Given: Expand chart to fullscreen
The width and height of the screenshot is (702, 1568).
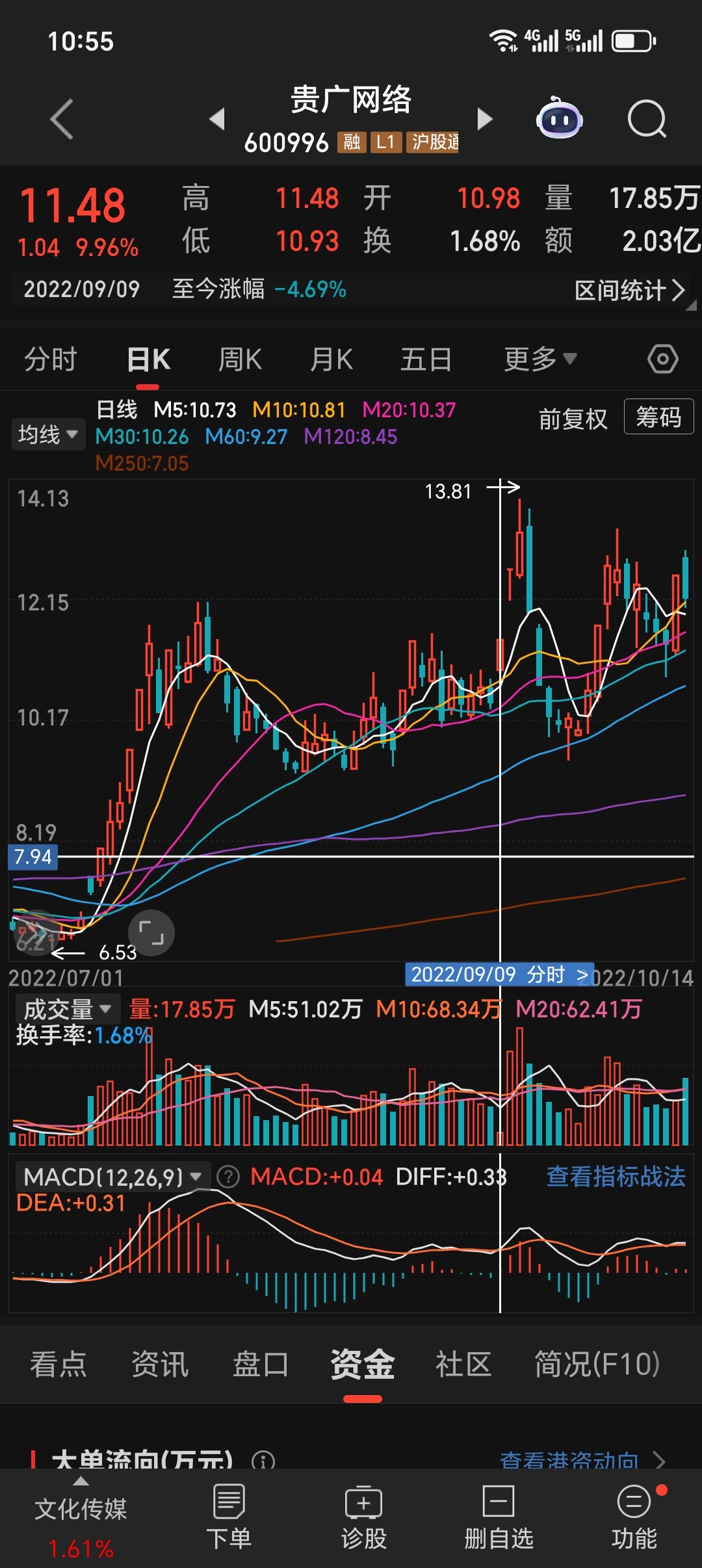Looking at the screenshot, I should [x=151, y=933].
